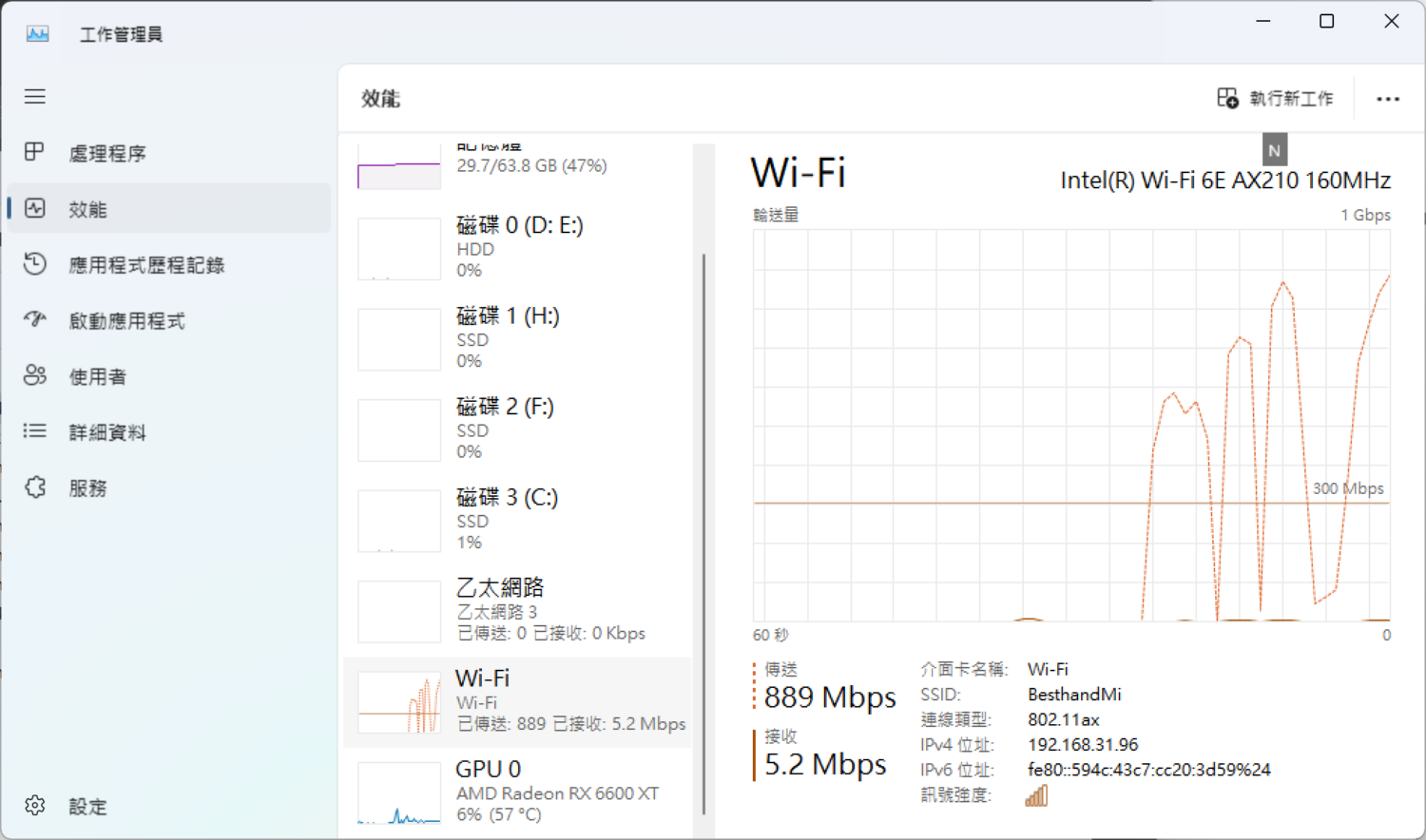The height and width of the screenshot is (840, 1426).
Task: Click the 效能 page heading
Action: coord(380,99)
